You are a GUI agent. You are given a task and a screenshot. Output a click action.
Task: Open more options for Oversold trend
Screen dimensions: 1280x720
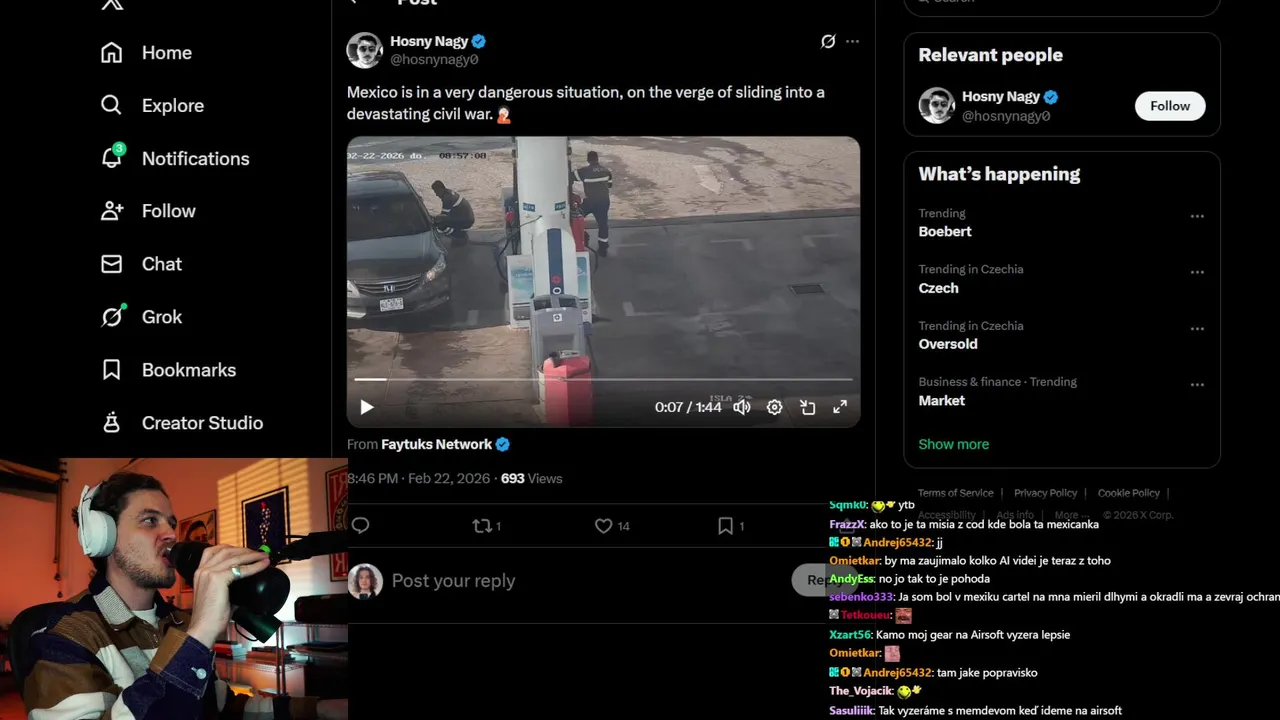pos(1197,328)
